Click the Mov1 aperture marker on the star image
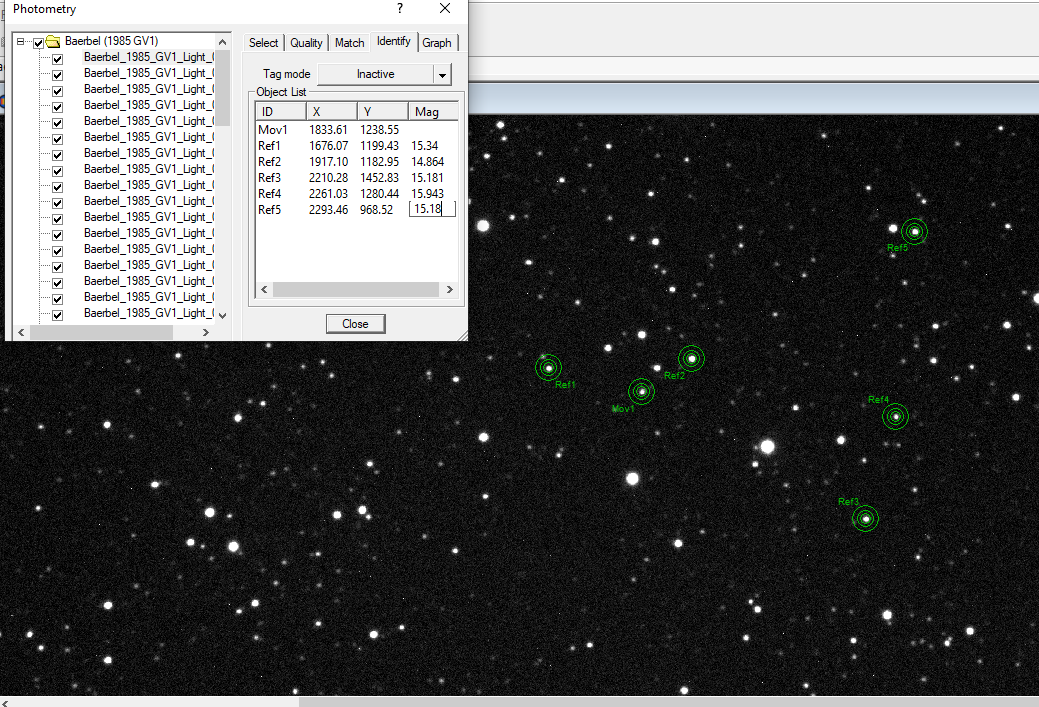This screenshot has height=707, width=1039. pos(641,392)
